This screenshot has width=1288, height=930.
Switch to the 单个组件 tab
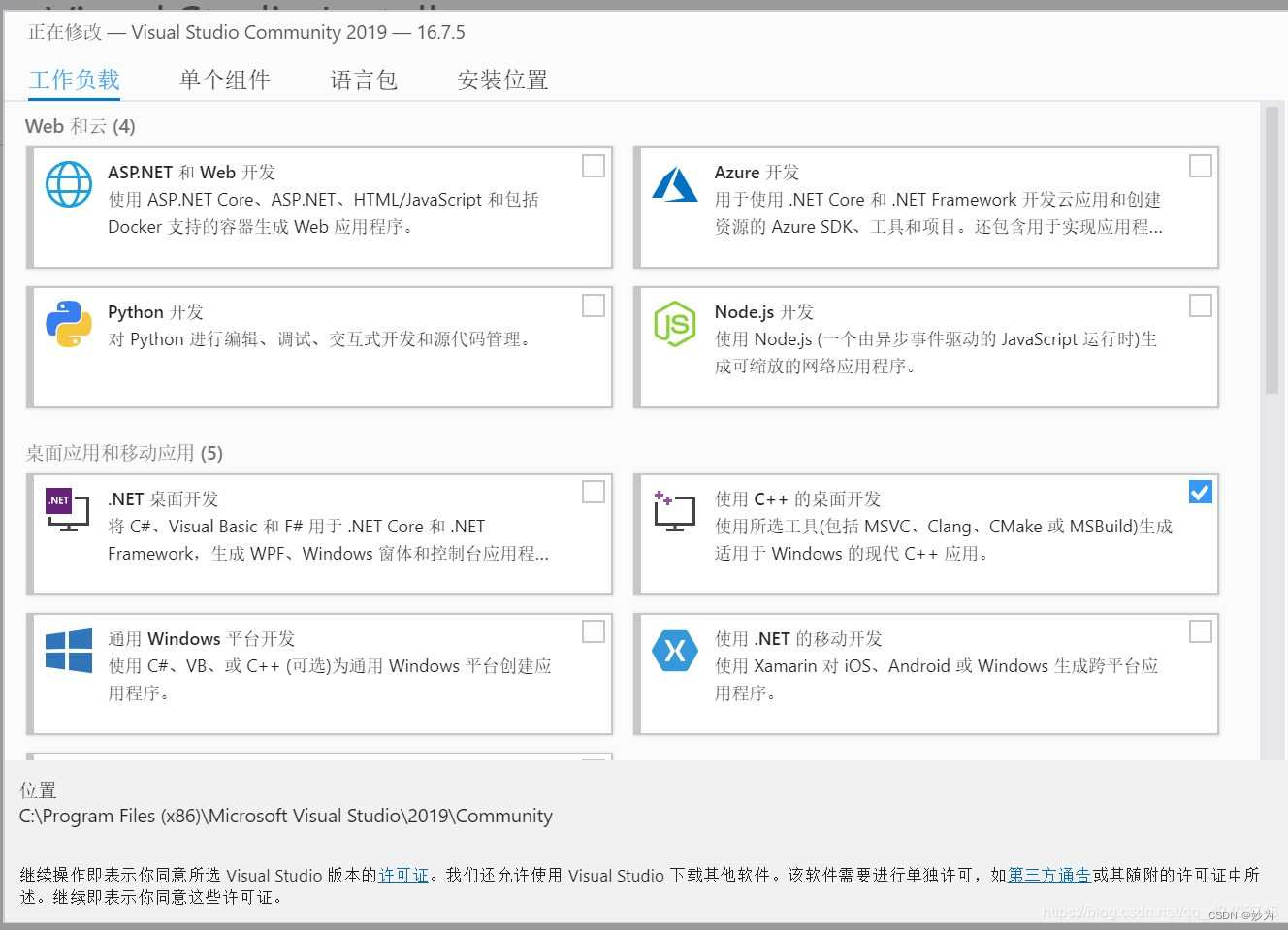(x=225, y=80)
